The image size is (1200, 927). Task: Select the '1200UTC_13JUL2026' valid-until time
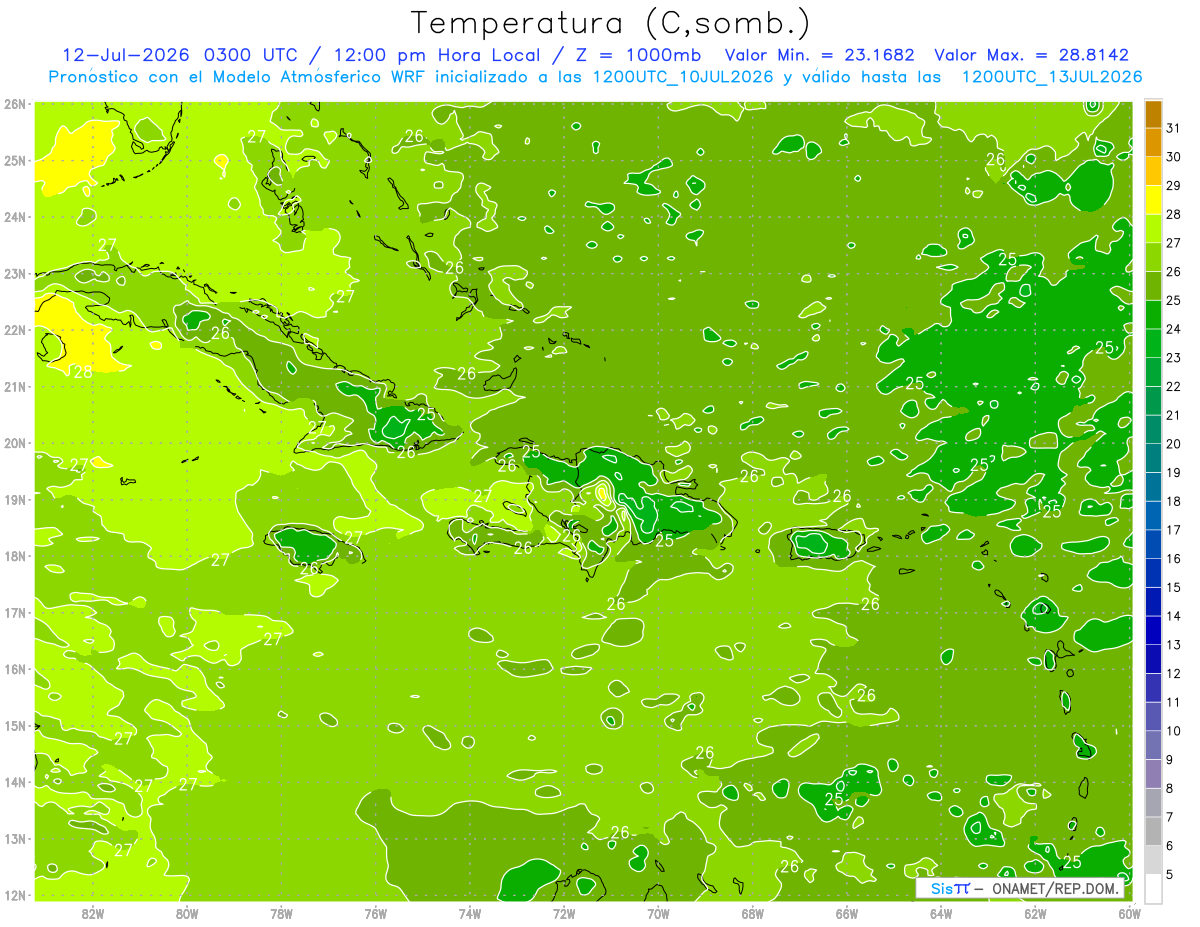1052,76
